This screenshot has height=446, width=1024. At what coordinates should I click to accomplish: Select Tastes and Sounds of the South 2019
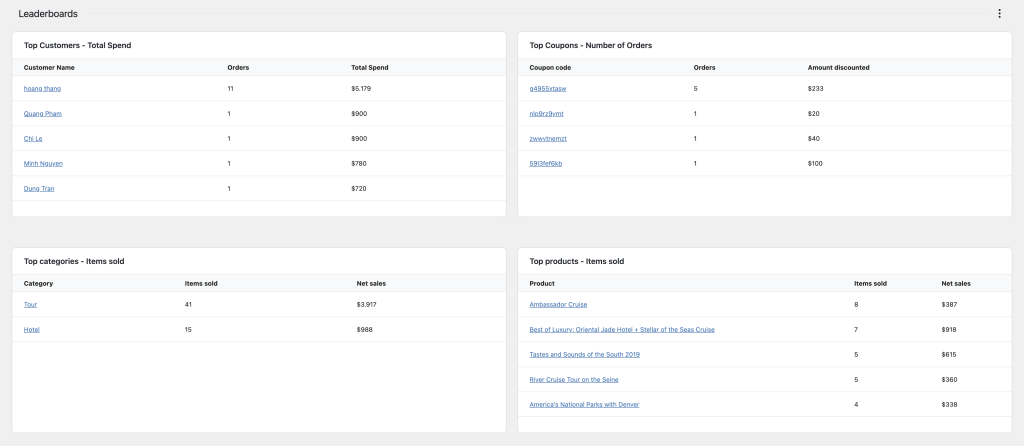[x=584, y=354]
